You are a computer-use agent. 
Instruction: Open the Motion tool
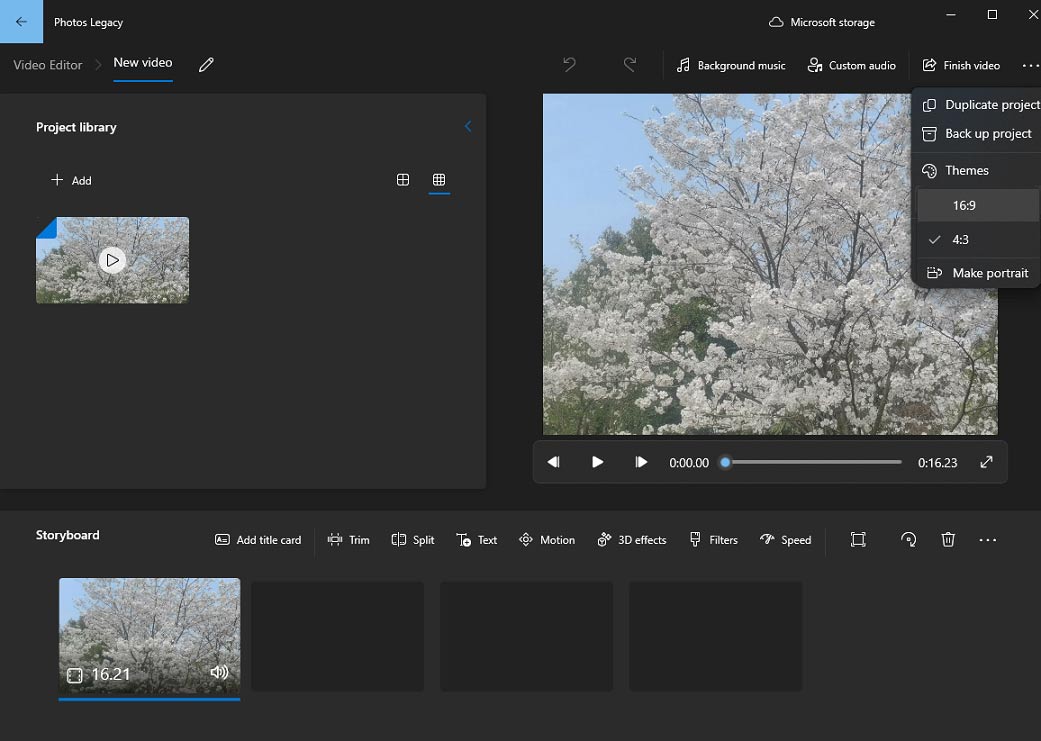pyautogui.click(x=546, y=540)
